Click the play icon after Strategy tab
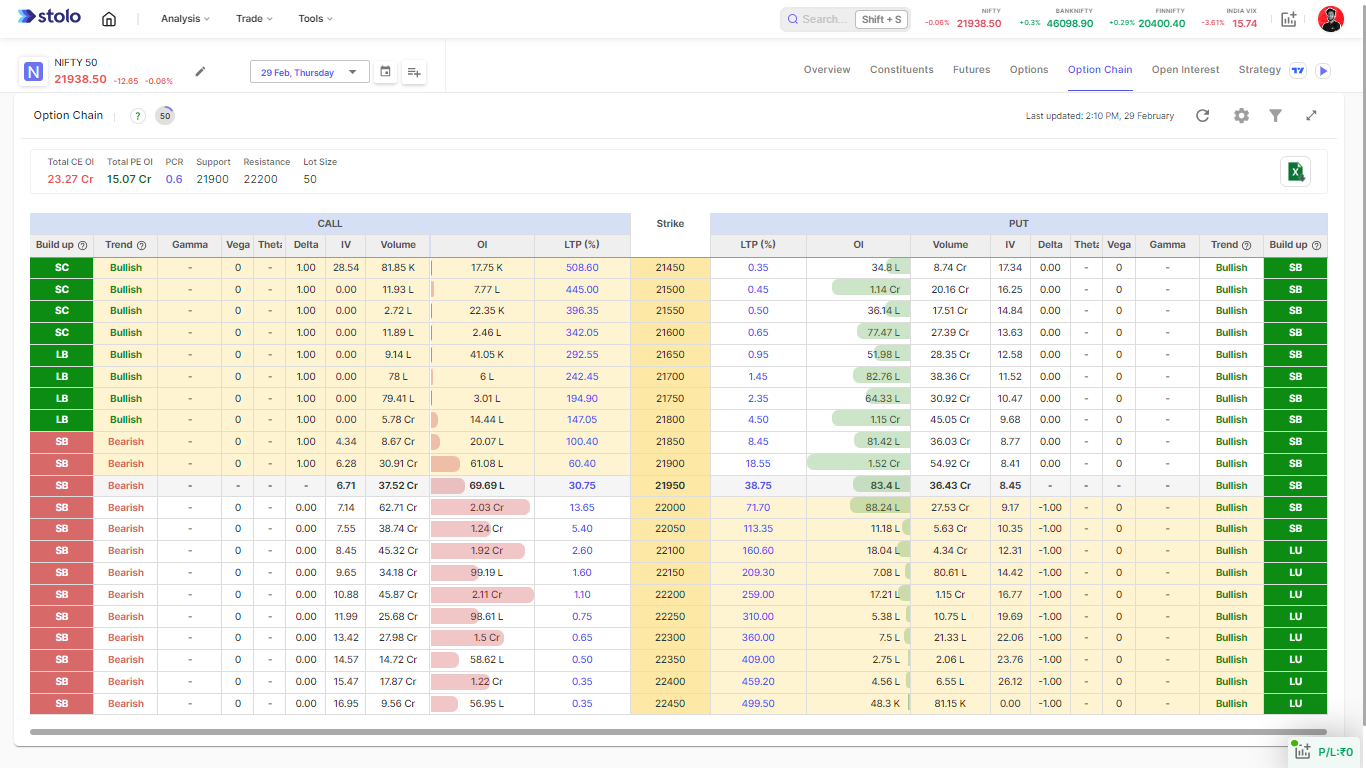1366x768 pixels. tap(1323, 71)
